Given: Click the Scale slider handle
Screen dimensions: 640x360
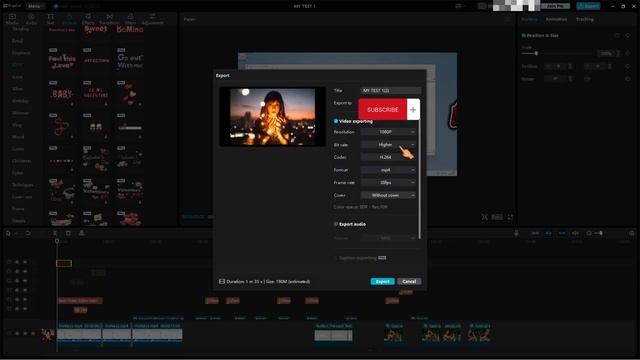Looking at the screenshot, I should click(536, 53).
